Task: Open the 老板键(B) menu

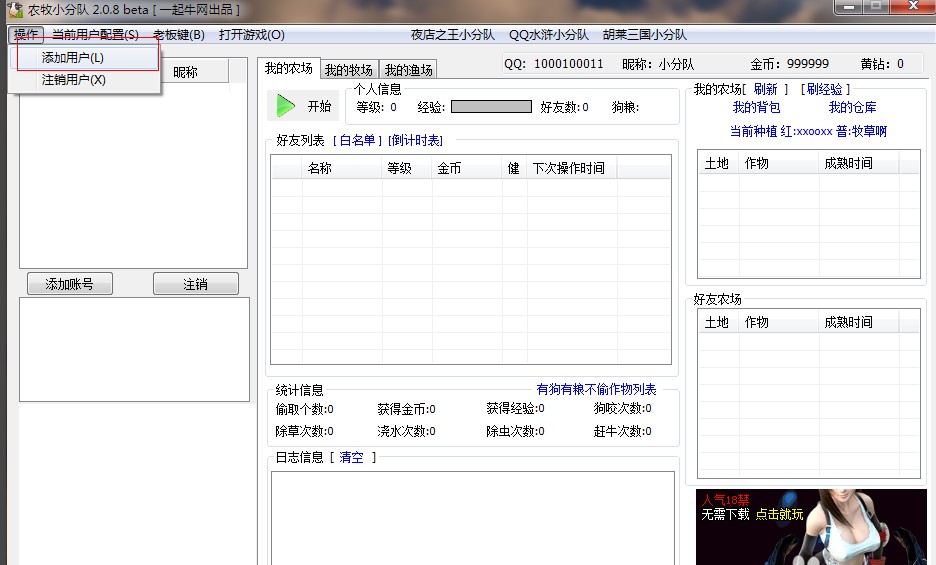Action: pyautogui.click(x=178, y=35)
